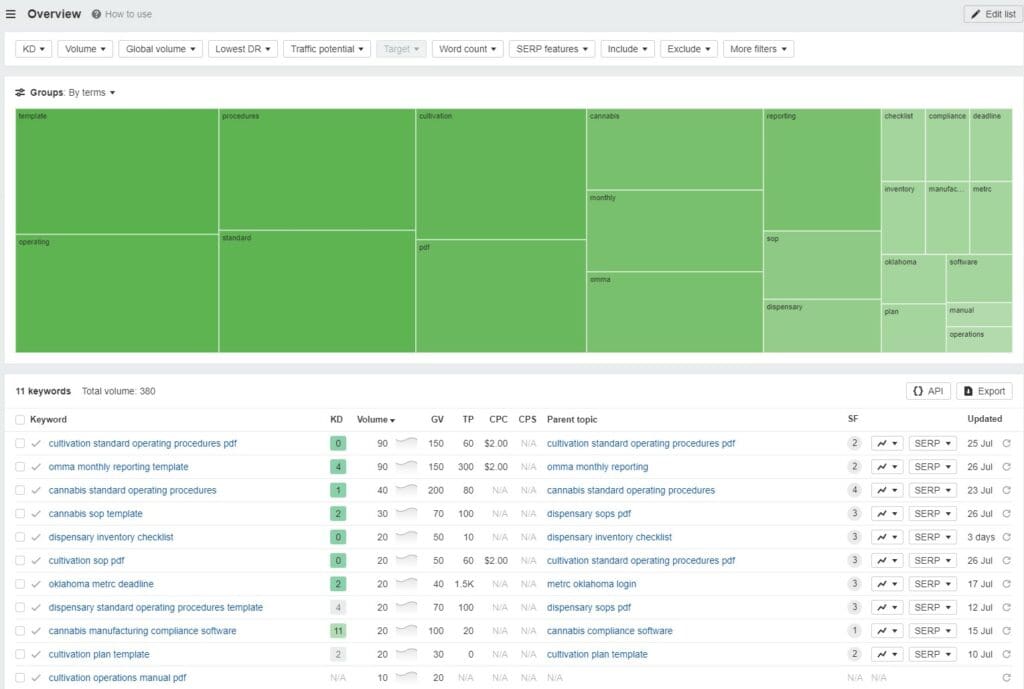This screenshot has height=689, width=1024.
Task: Select checkbox for oklahoma metrc deadline
Action: tap(20, 584)
